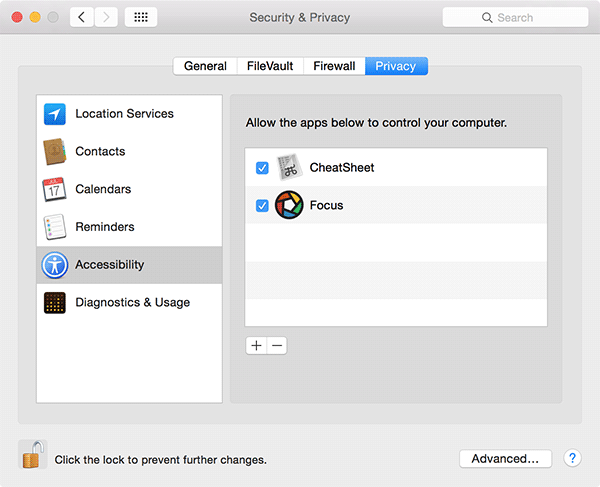Viewport: 600px width, 487px height.
Task: Click the Accessibility icon in sidebar
Action: pos(54,265)
